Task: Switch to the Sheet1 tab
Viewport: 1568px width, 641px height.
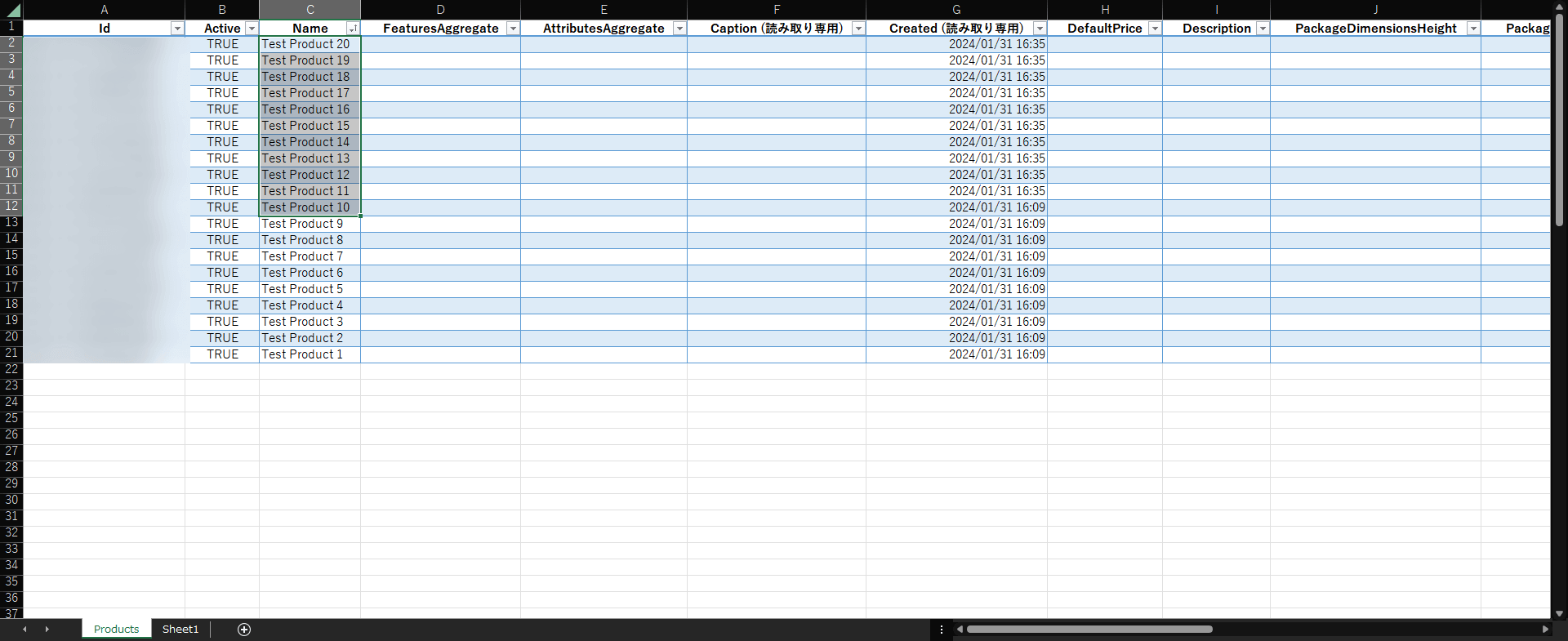Action: pyautogui.click(x=180, y=629)
